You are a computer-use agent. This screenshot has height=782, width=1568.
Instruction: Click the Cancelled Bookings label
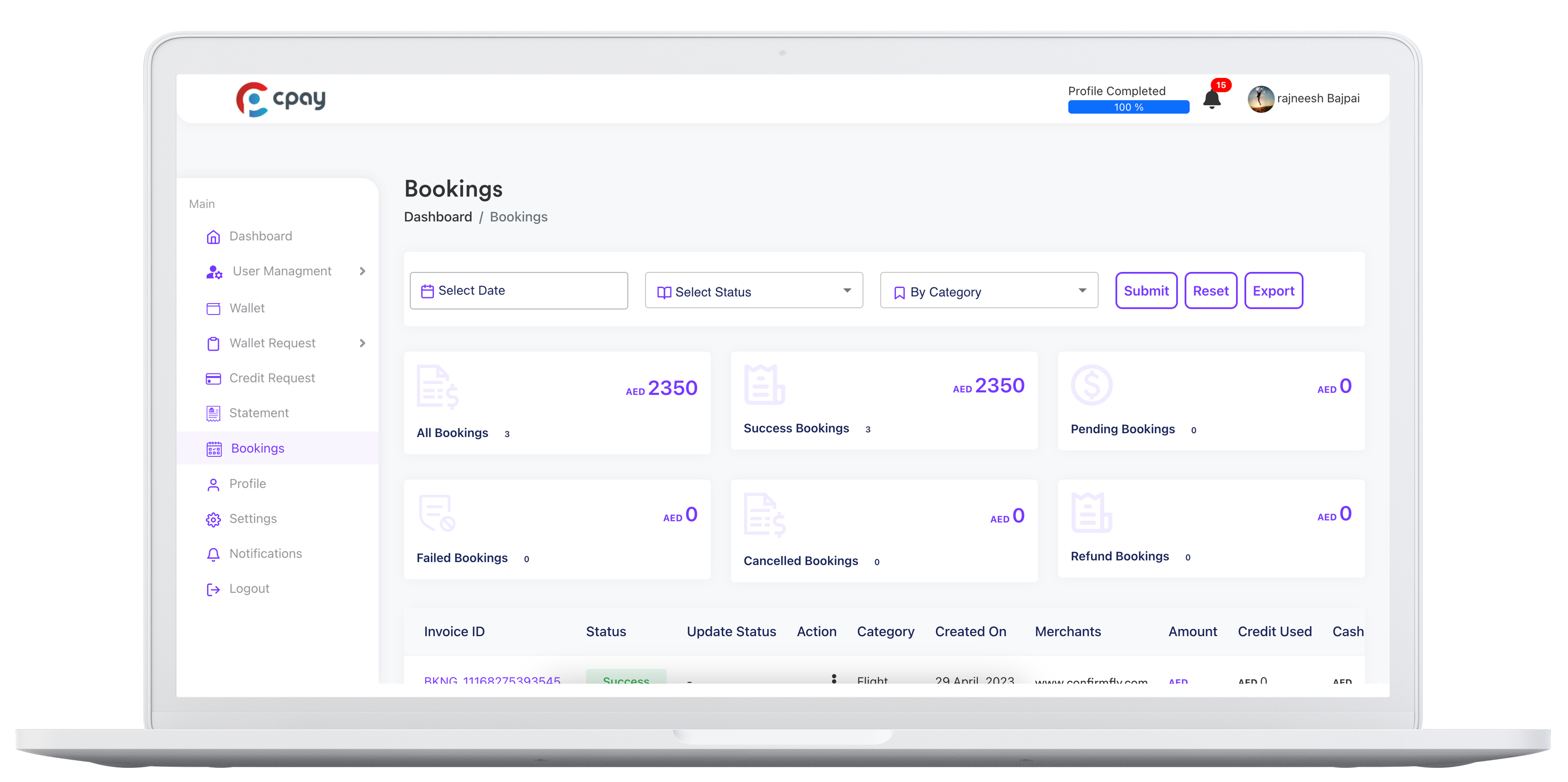pos(801,561)
